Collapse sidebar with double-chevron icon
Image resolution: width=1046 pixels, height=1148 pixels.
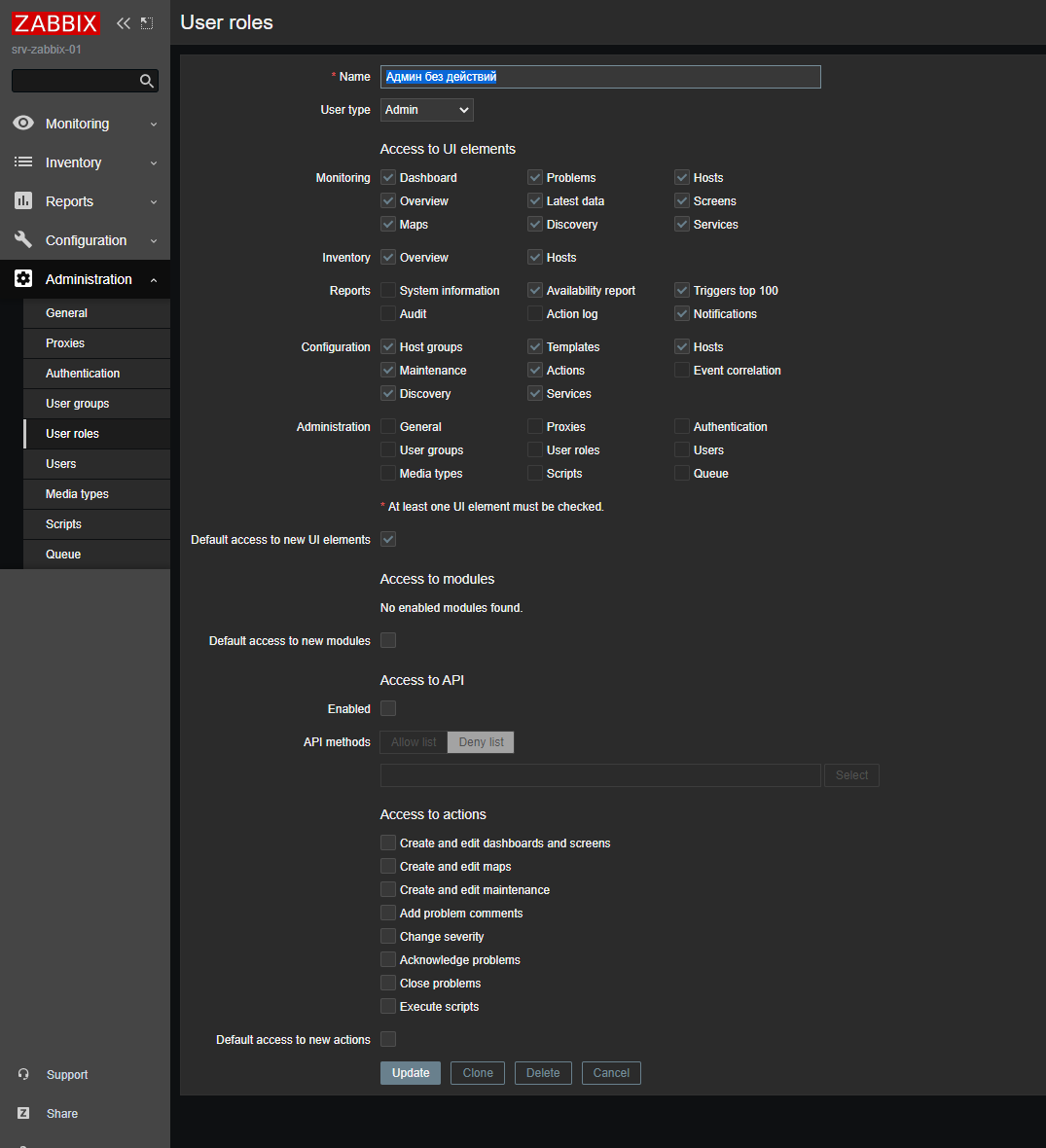124,23
